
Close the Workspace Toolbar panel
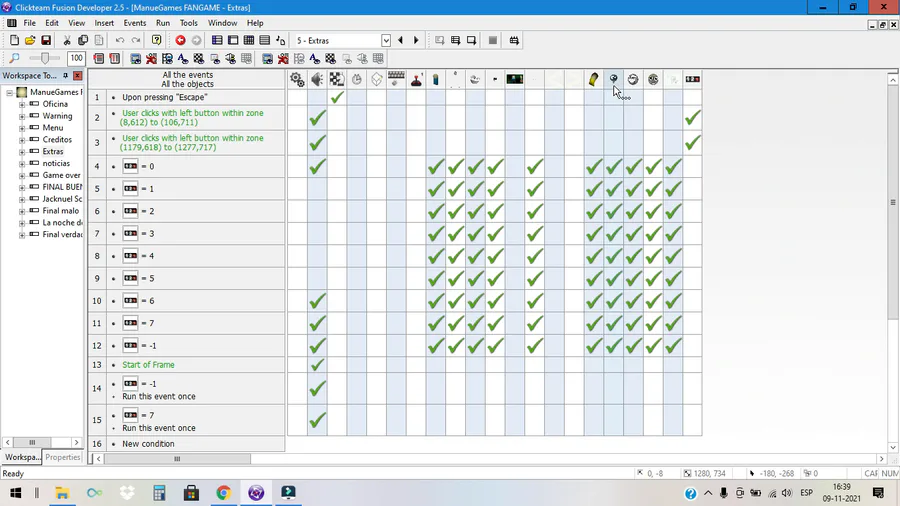point(77,76)
